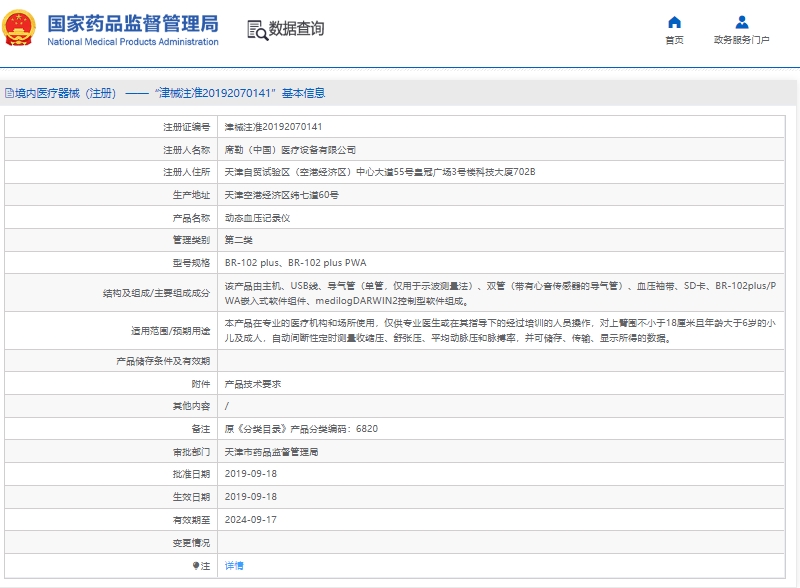Click the 注册证编号 row label

tap(186, 127)
